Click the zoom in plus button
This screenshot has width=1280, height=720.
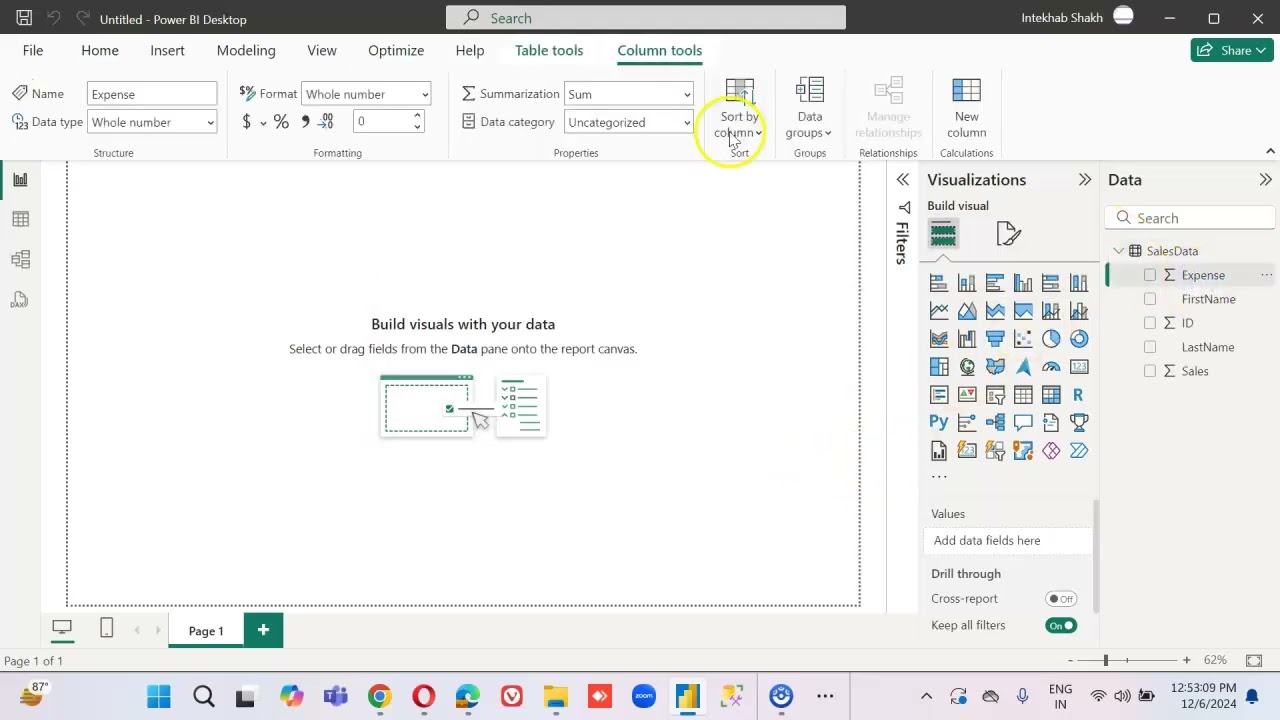click(1186, 660)
